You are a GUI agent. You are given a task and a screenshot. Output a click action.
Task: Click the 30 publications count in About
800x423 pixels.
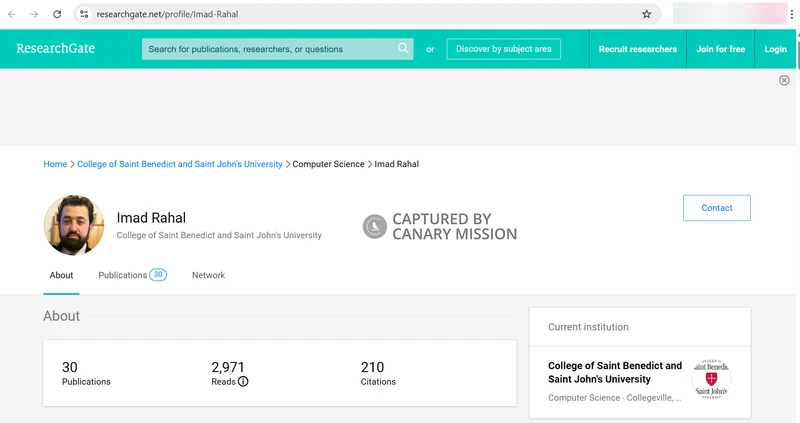pyautogui.click(x=70, y=367)
